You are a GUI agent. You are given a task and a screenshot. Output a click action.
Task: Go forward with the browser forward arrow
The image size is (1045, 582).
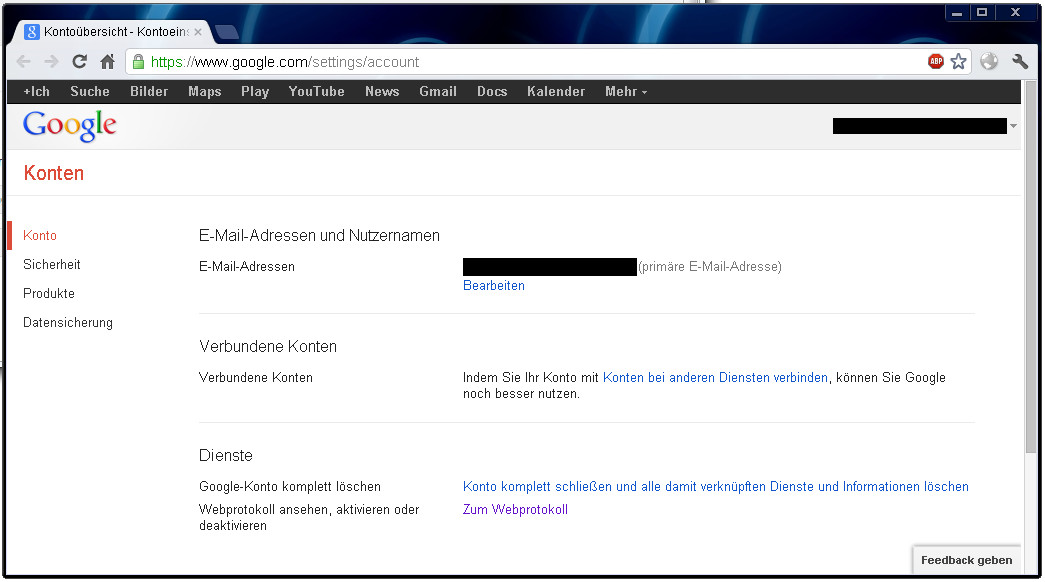[51, 62]
